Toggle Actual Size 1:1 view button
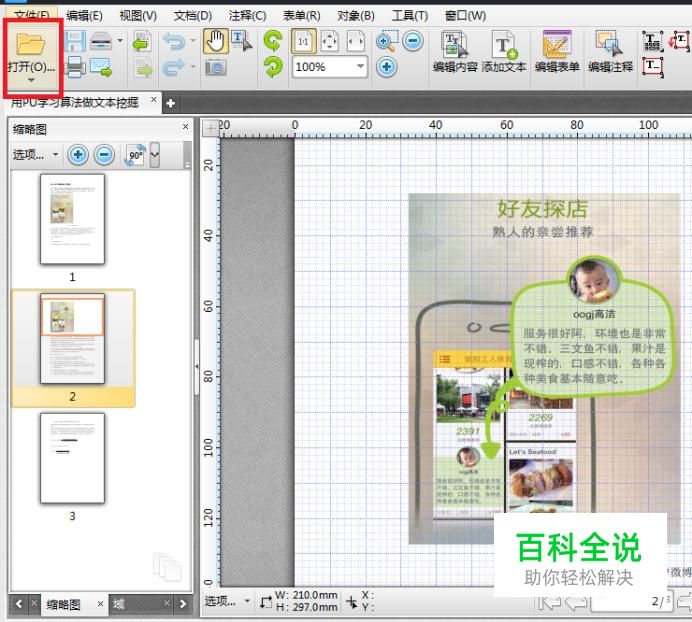This screenshot has width=692, height=622. [x=302, y=42]
